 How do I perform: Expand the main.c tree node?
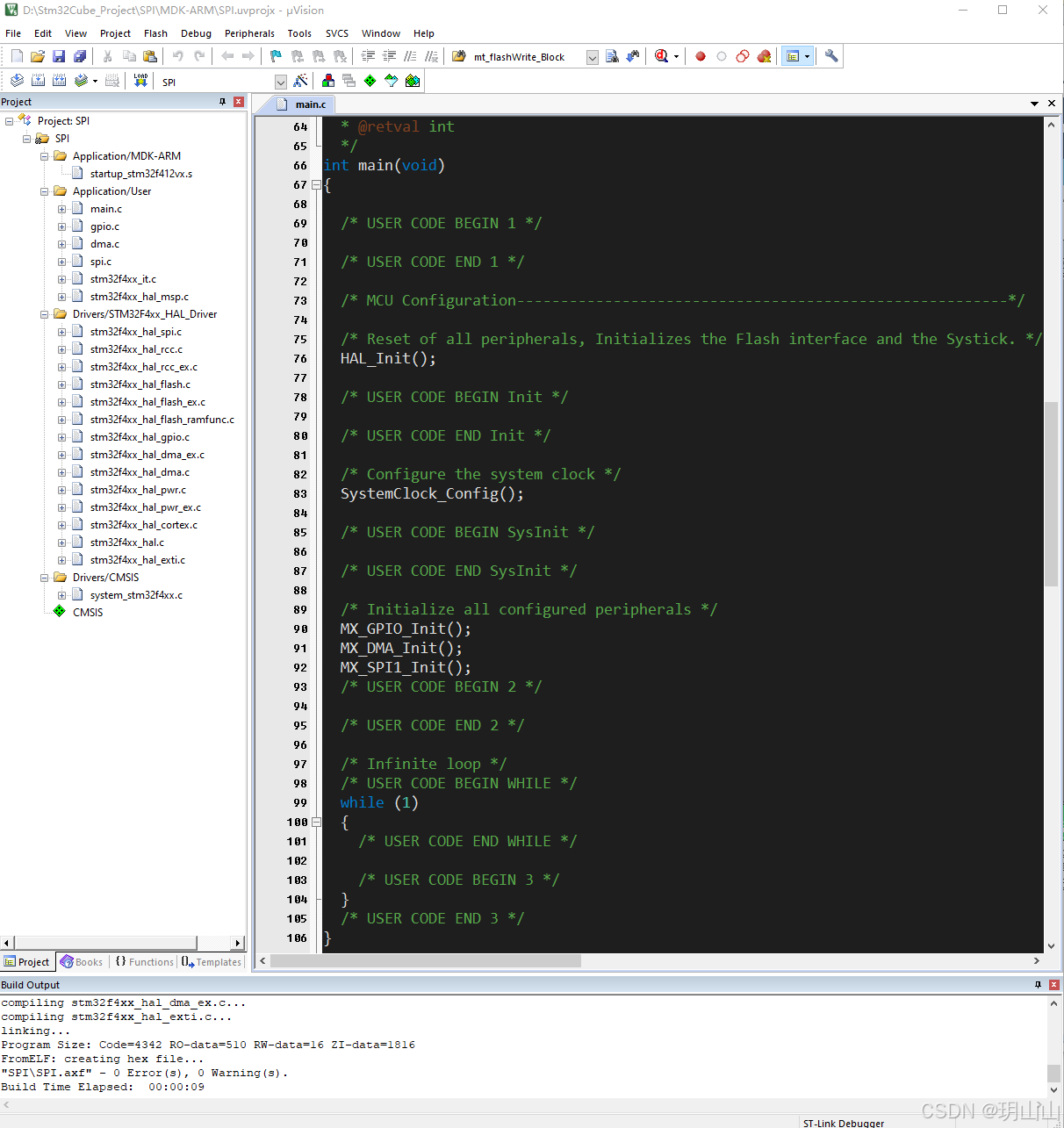(62, 209)
